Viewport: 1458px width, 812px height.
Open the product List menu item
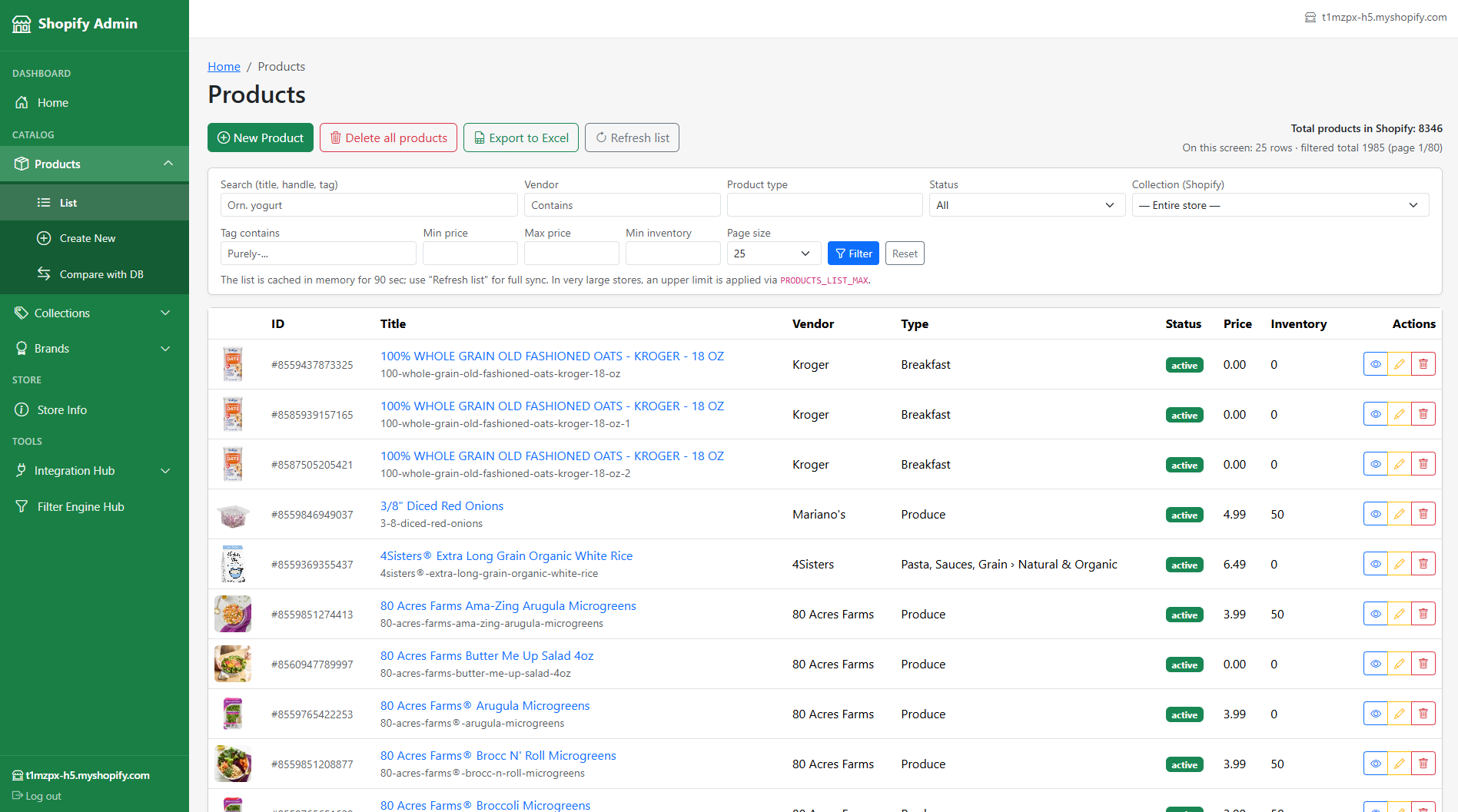tap(95, 203)
